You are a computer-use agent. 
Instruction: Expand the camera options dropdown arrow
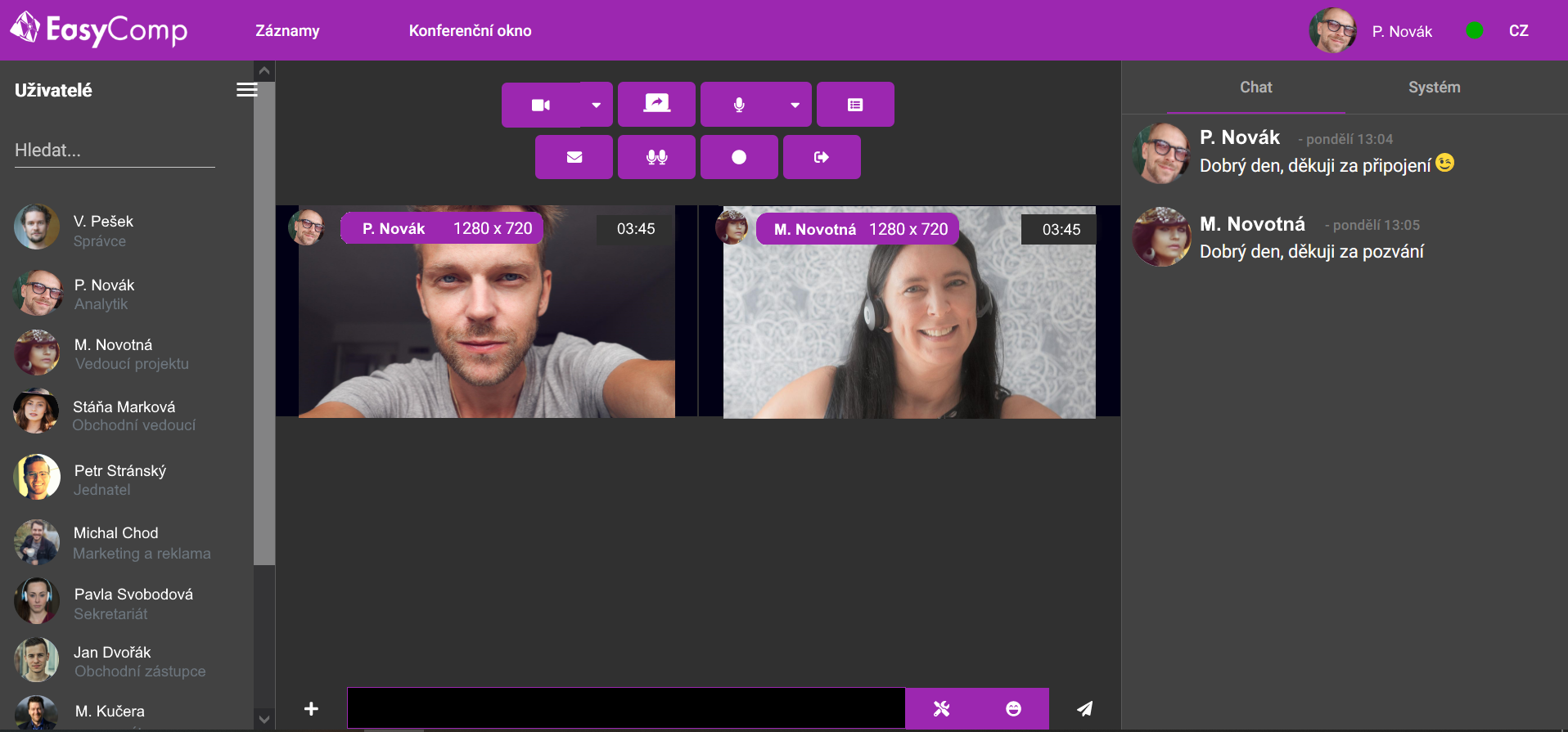click(x=597, y=105)
